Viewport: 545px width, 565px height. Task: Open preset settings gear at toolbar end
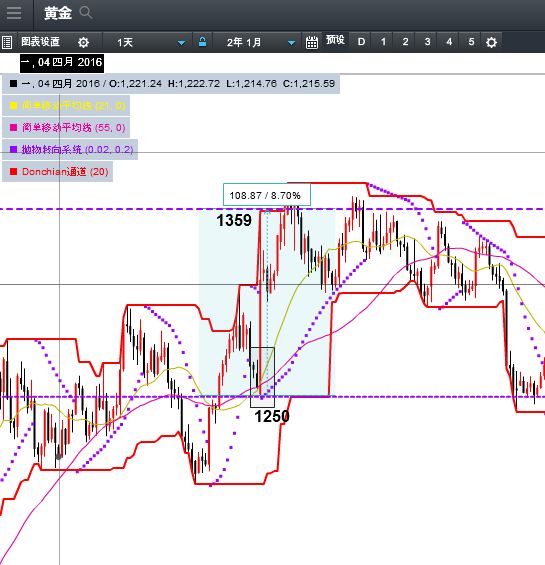pyautogui.click(x=491, y=43)
